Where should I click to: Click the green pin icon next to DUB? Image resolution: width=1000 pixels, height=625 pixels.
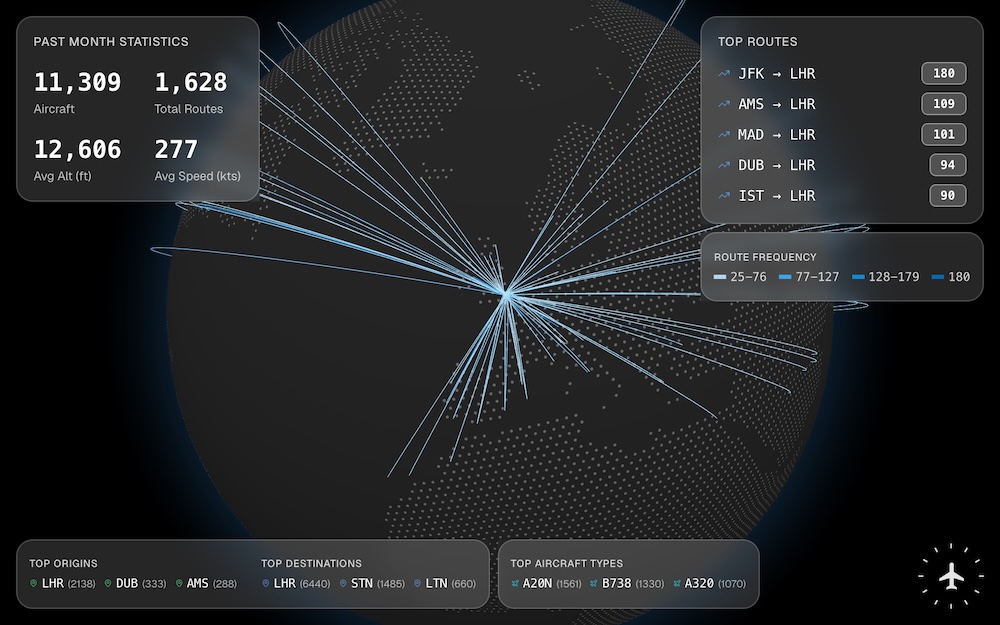click(x=108, y=584)
